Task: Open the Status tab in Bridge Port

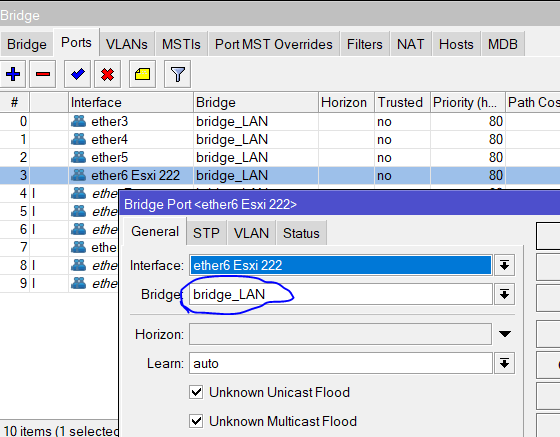Action: pos(301,233)
